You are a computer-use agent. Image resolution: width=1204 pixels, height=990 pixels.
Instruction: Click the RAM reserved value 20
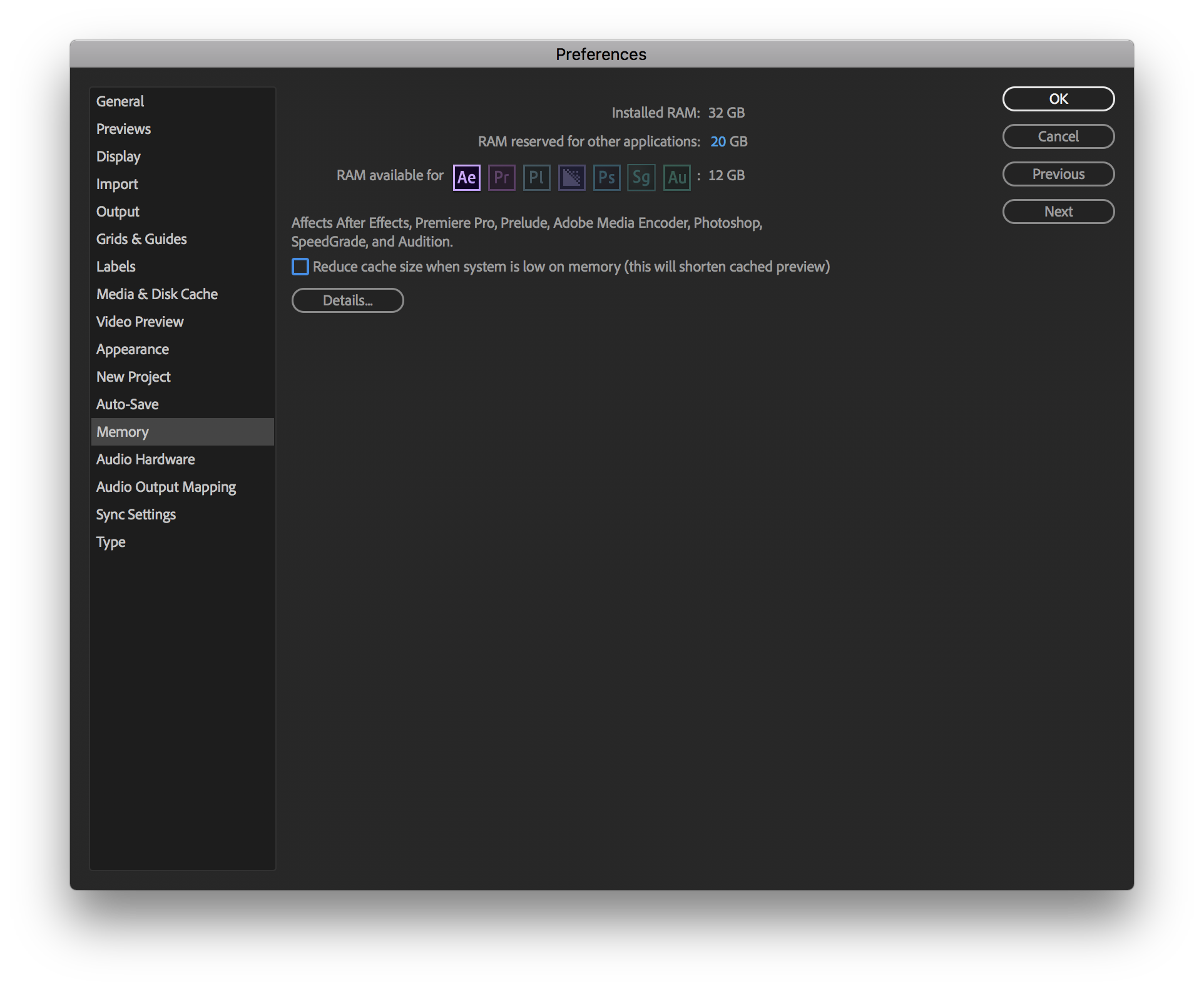pyautogui.click(x=718, y=141)
